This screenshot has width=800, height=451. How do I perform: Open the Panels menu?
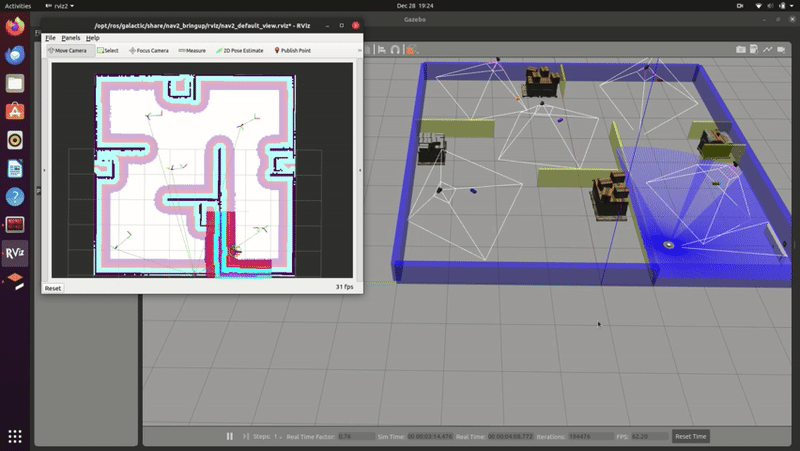click(70, 38)
